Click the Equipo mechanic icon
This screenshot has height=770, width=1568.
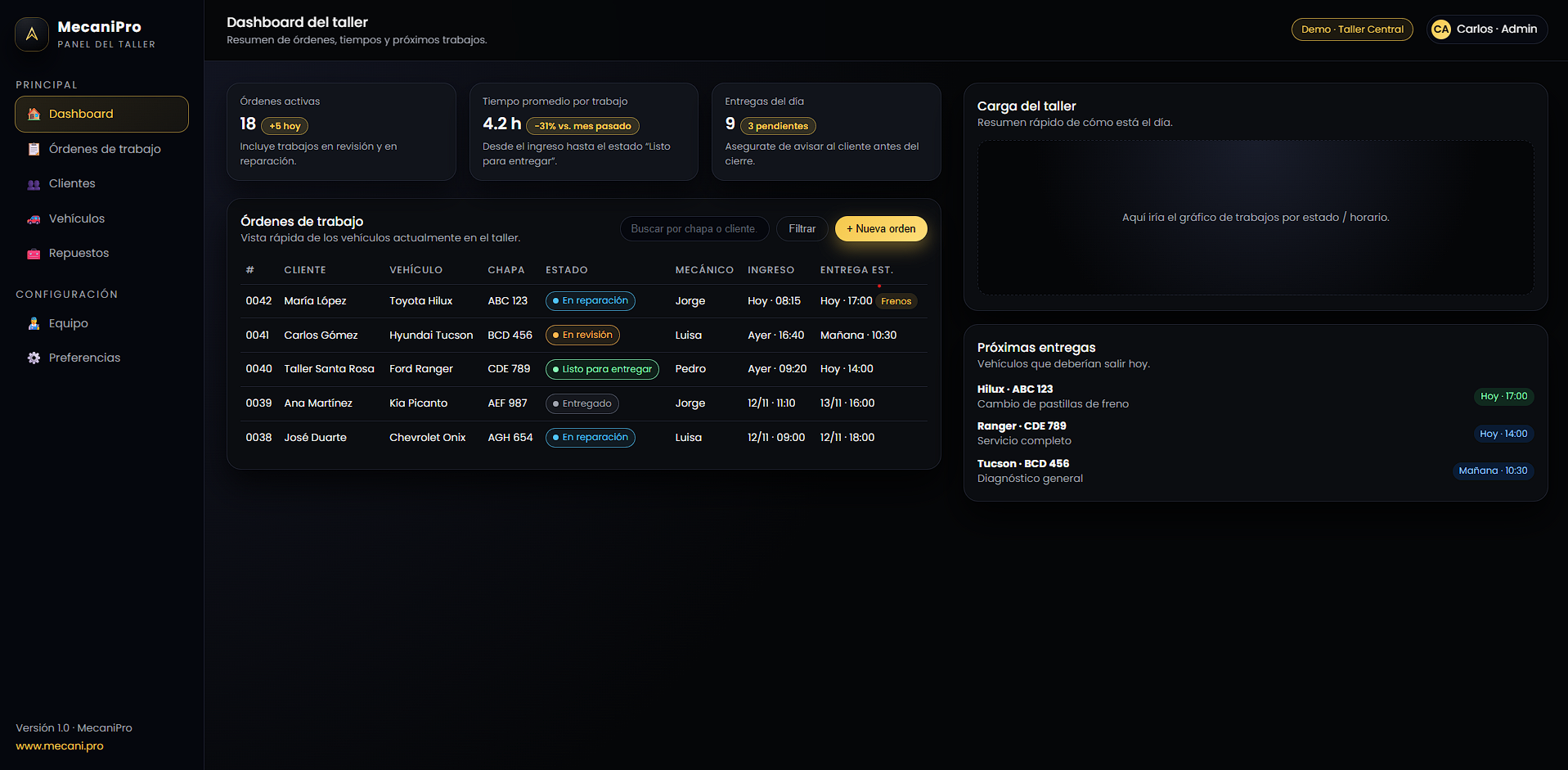click(x=34, y=324)
